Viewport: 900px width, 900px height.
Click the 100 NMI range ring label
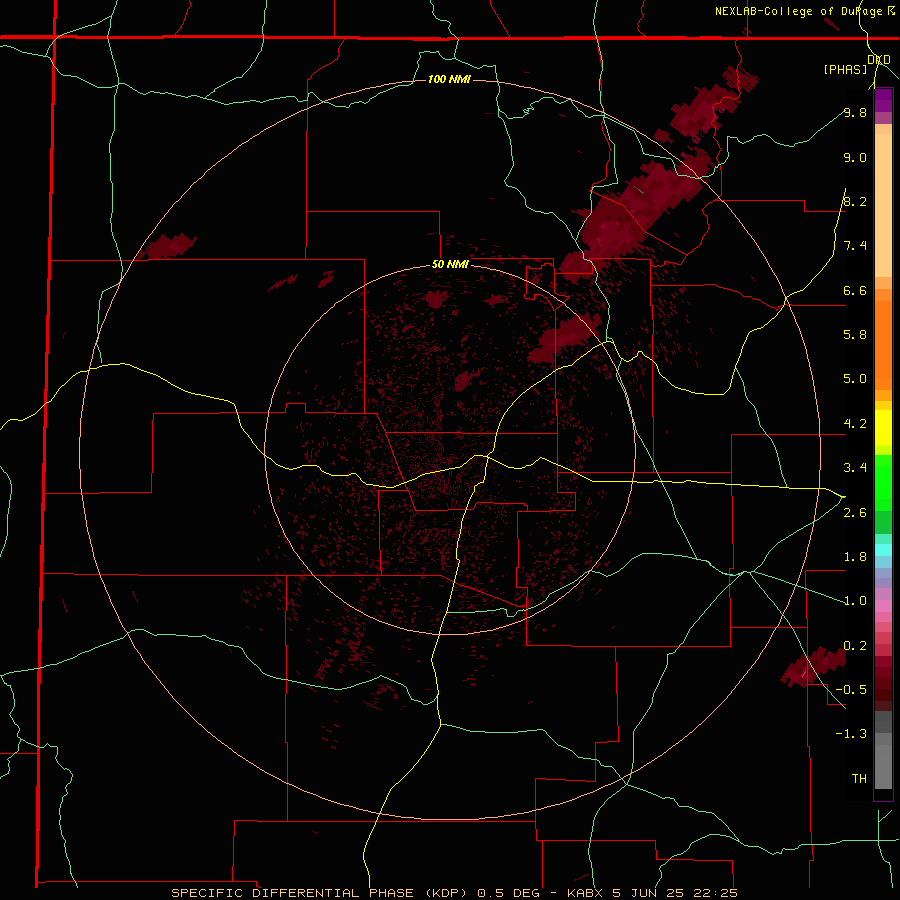(x=449, y=79)
